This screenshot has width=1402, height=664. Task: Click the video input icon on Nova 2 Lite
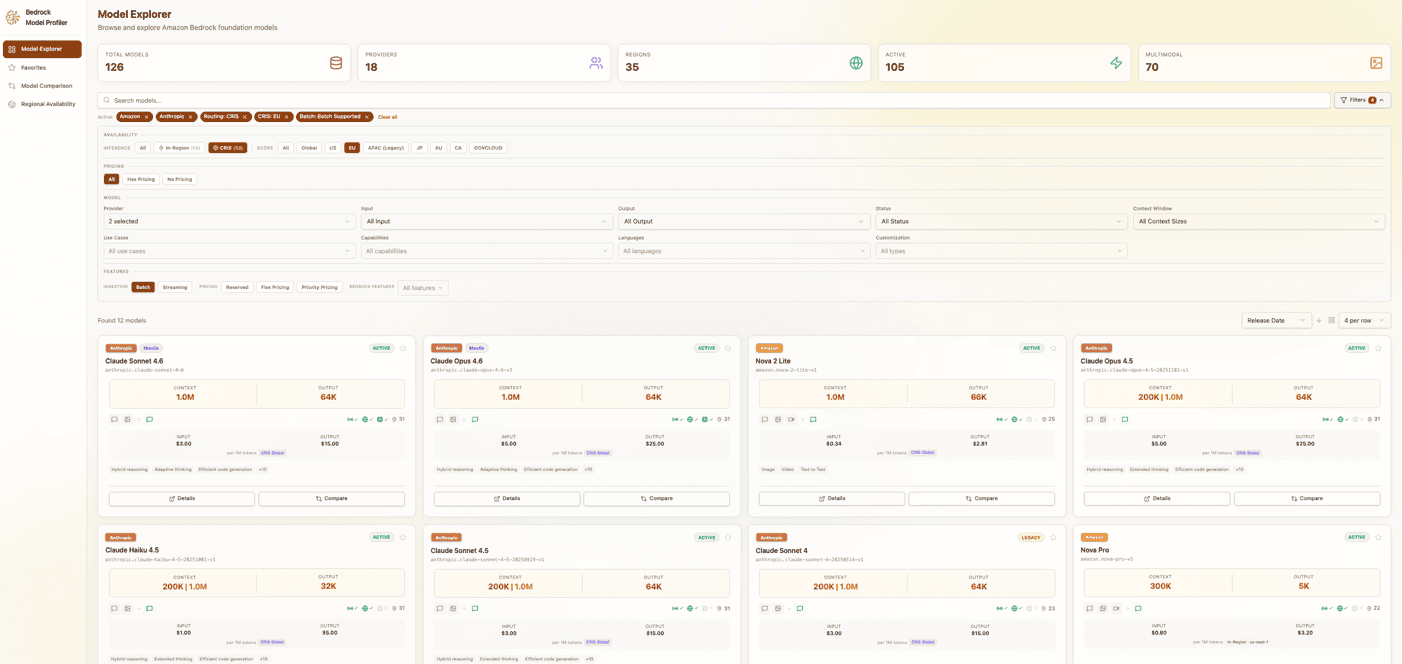[791, 420]
